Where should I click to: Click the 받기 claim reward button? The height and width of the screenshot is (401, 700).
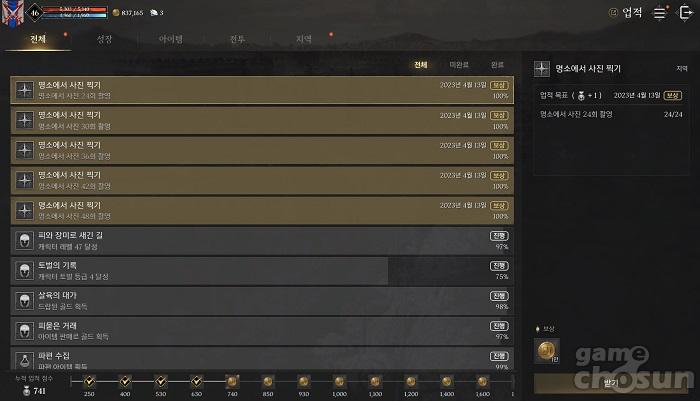pyautogui.click(x=611, y=383)
